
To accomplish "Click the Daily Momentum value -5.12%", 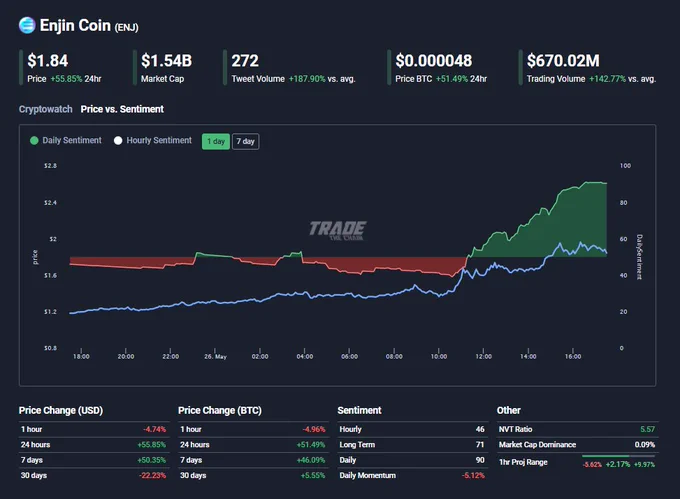I will (x=473, y=476).
